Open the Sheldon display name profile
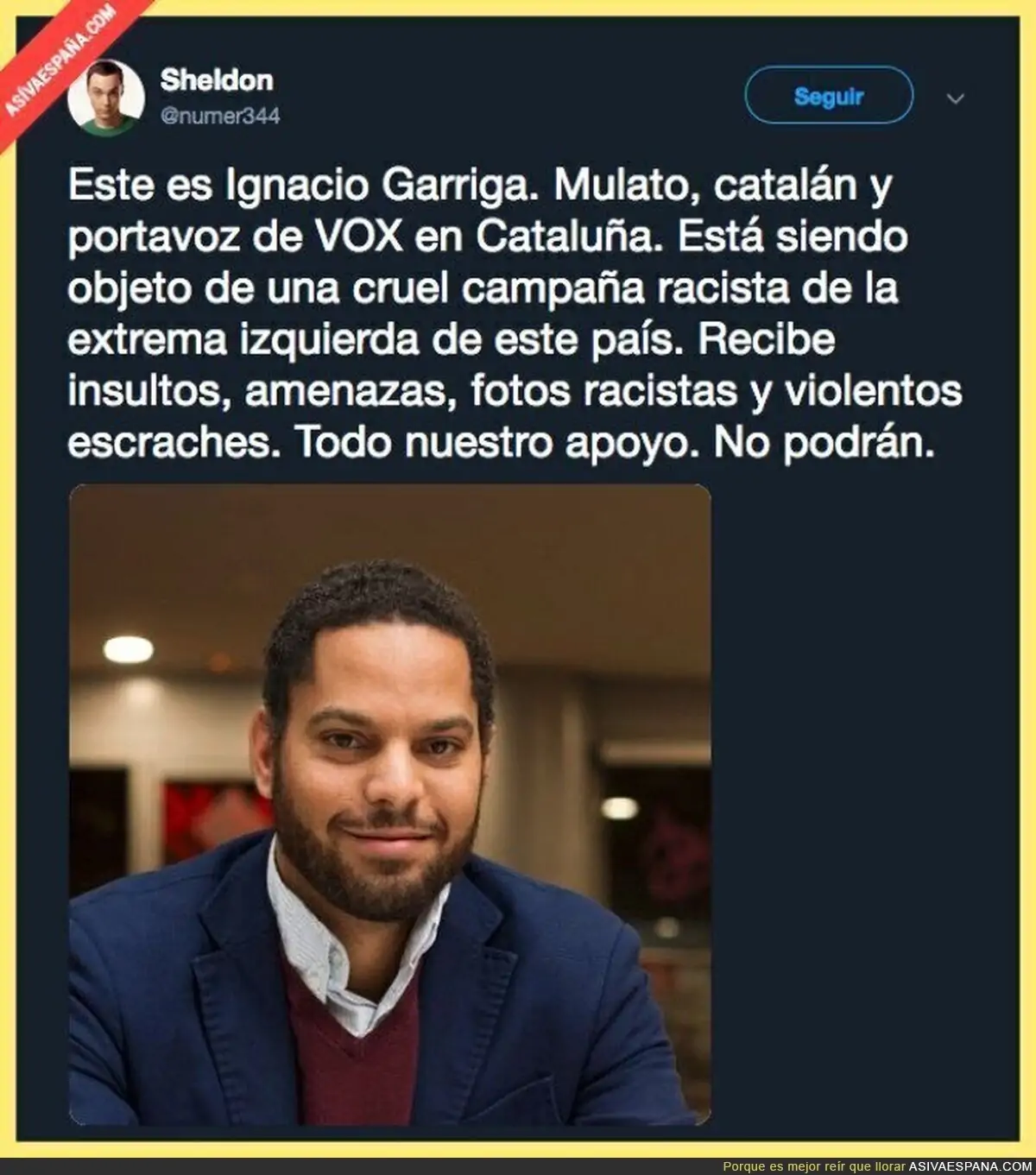1036x1175 pixels. pyautogui.click(x=217, y=80)
